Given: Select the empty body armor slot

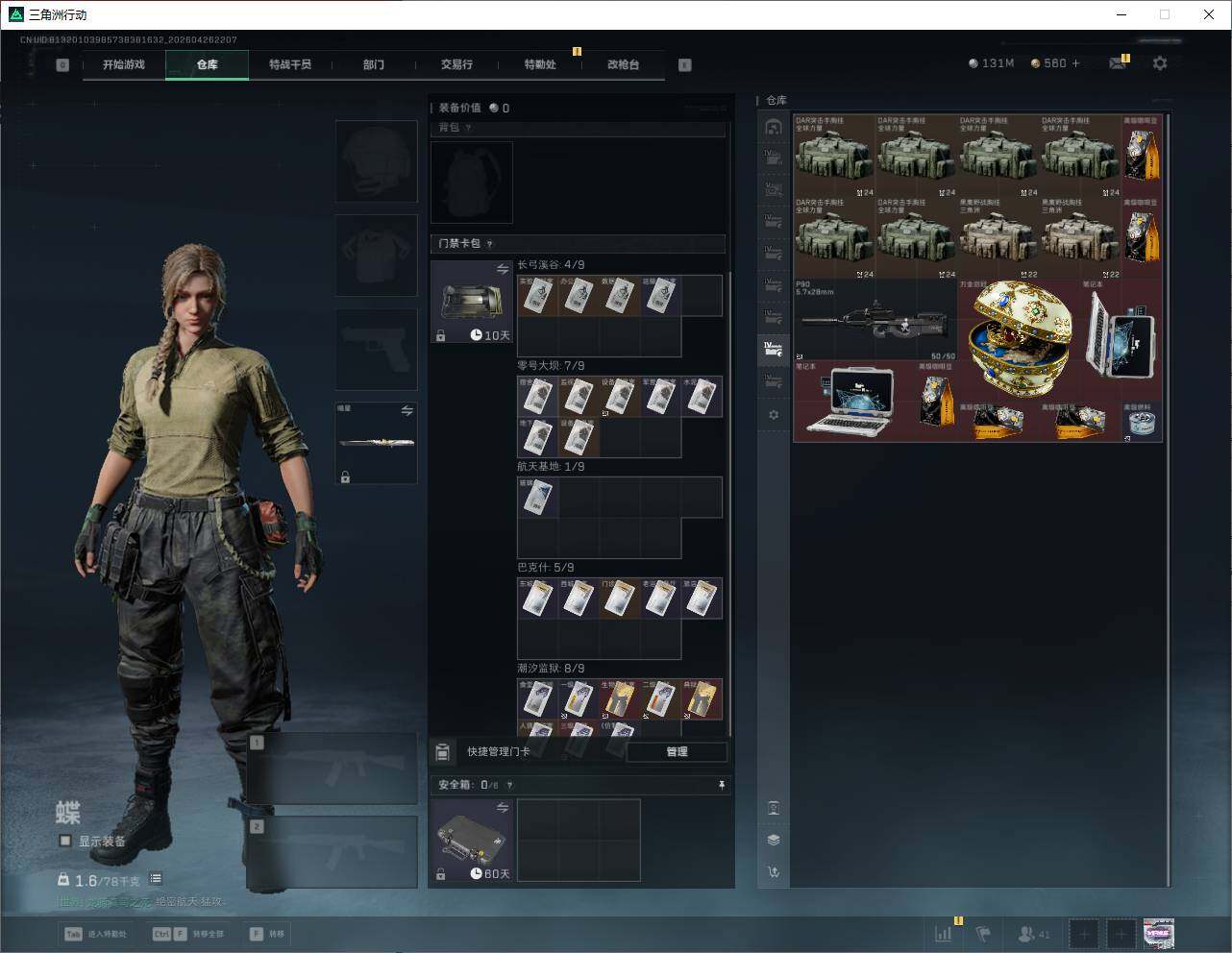Looking at the screenshot, I should (377, 255).
